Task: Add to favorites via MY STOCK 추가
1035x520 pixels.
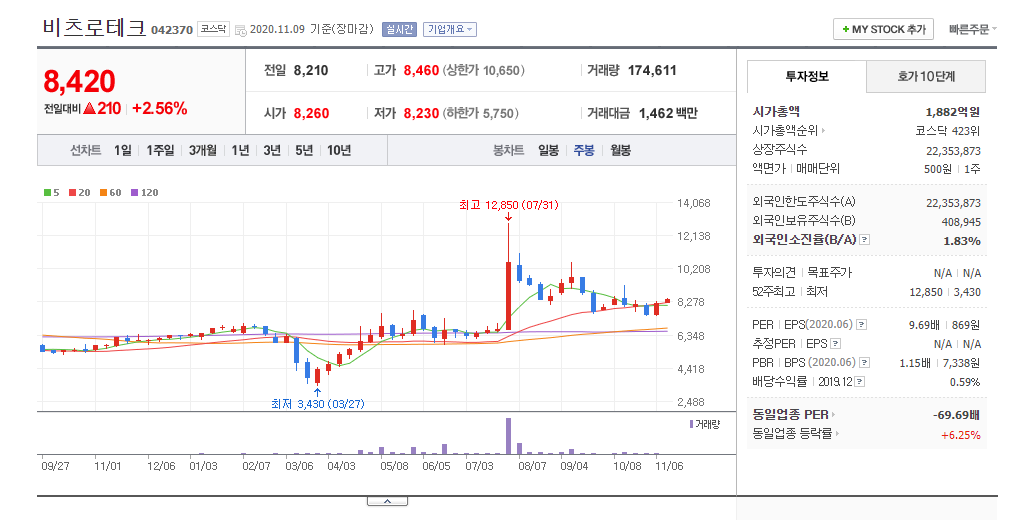Action: point(883,30)
